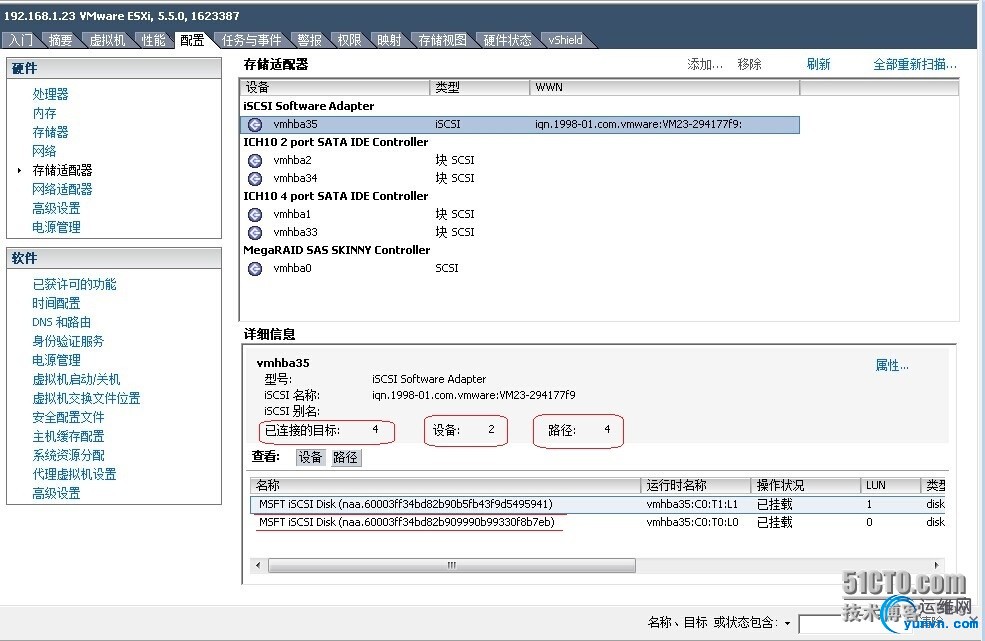Open the vShield tab
Screen dimensions: 985x641
pyautogui.click(x=565, y=40)
